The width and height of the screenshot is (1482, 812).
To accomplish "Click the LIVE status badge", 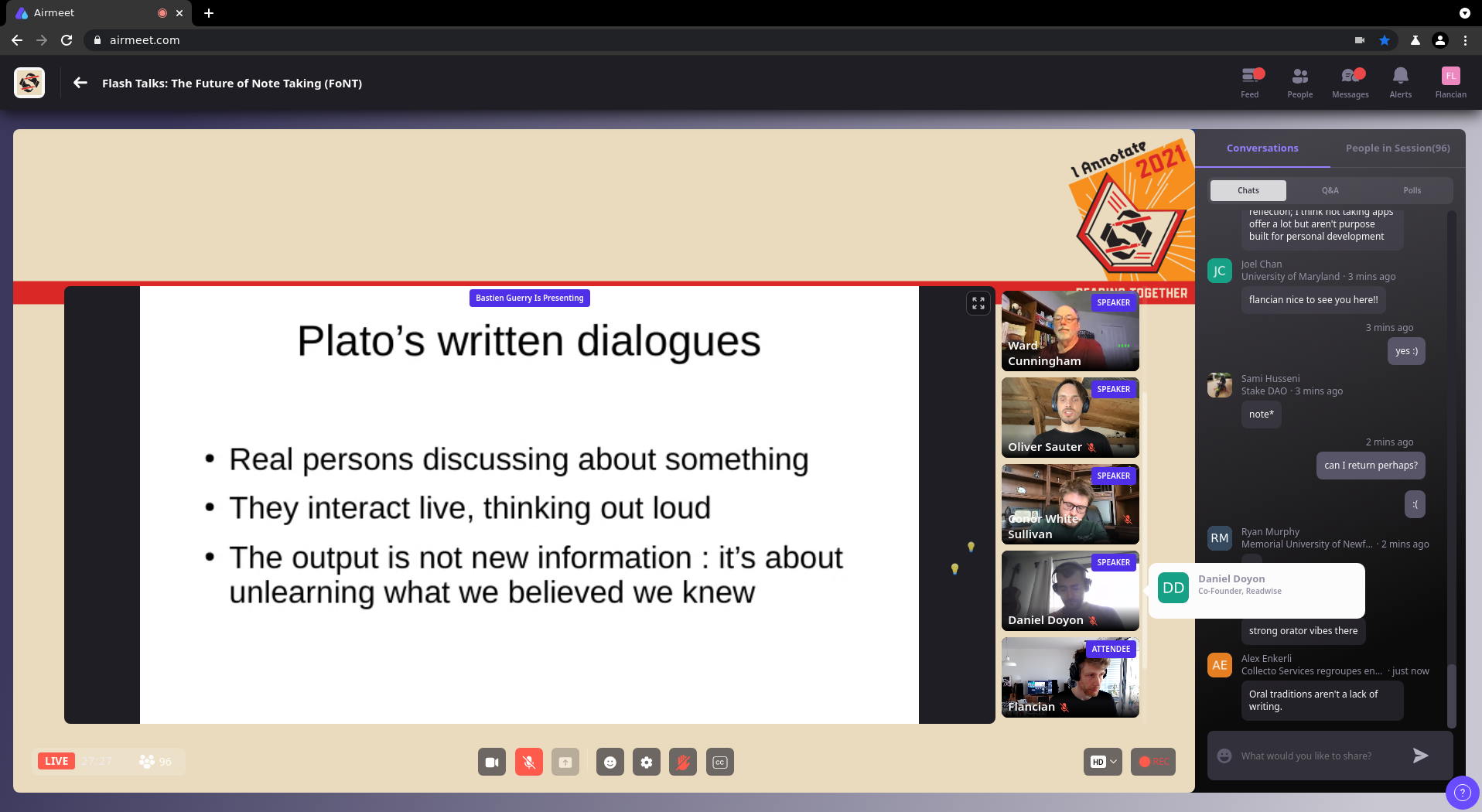I will (56, 761).
